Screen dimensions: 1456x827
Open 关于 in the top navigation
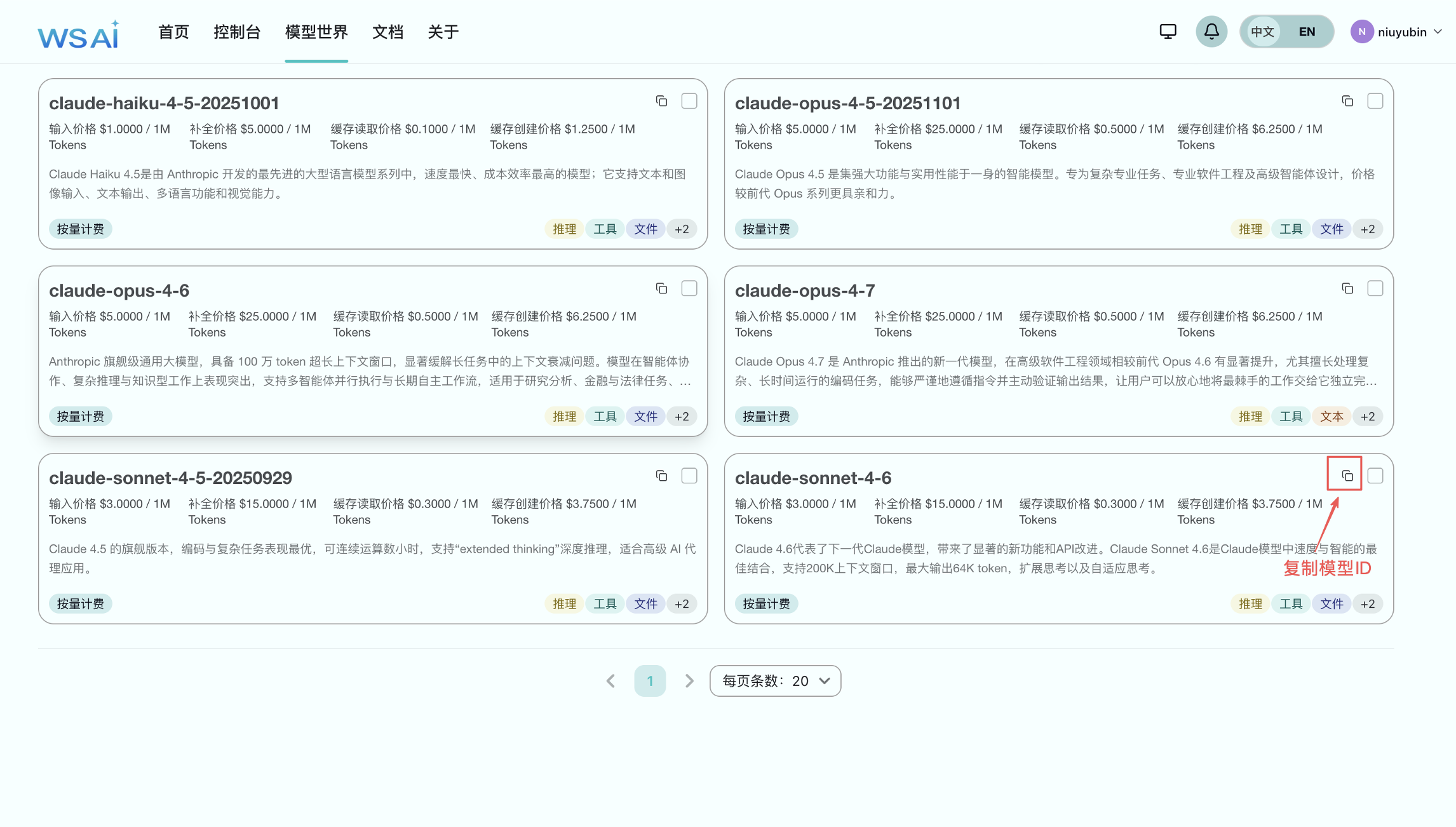[443, 32]
